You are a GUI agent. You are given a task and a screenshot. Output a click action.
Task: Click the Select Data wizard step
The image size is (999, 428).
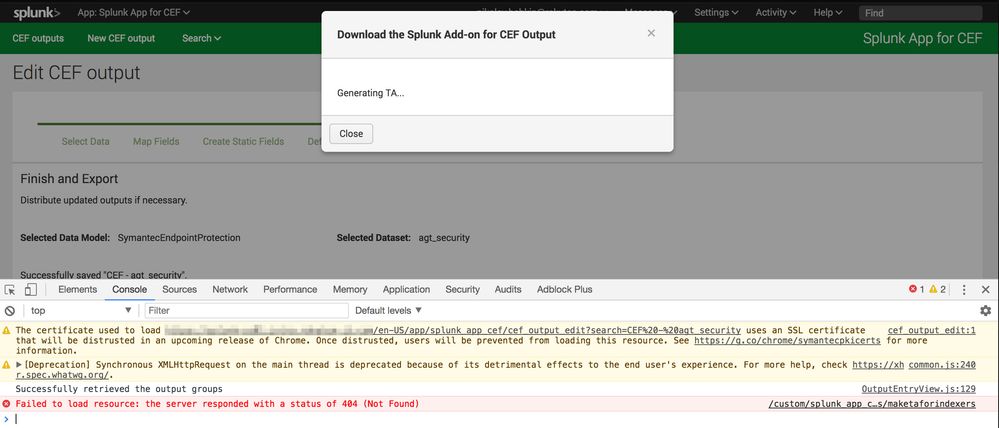click(85, 141)
